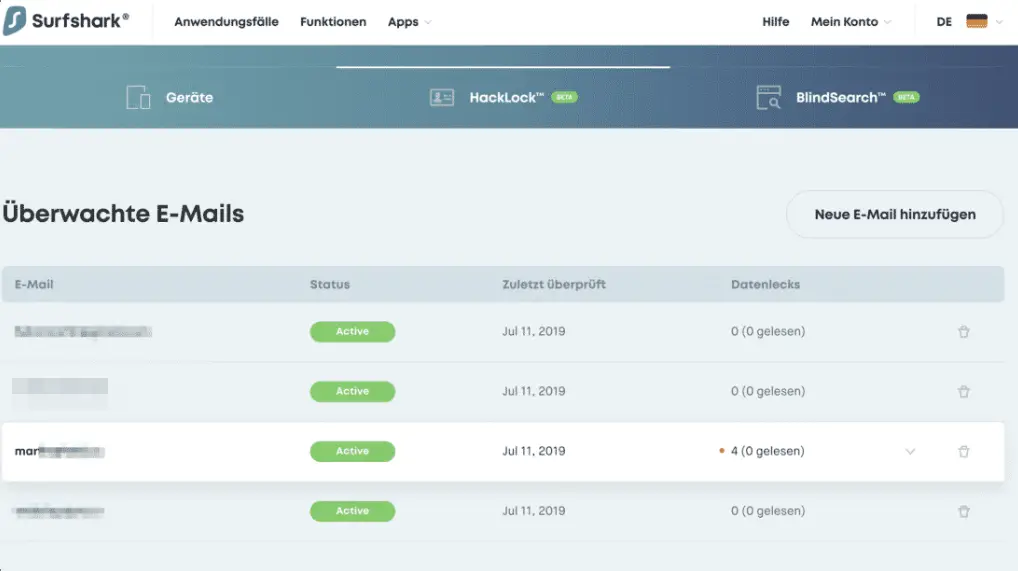This screenshot has width=1018, height=571.
Task: Open the Hilfe page
Action: [776, 21]
